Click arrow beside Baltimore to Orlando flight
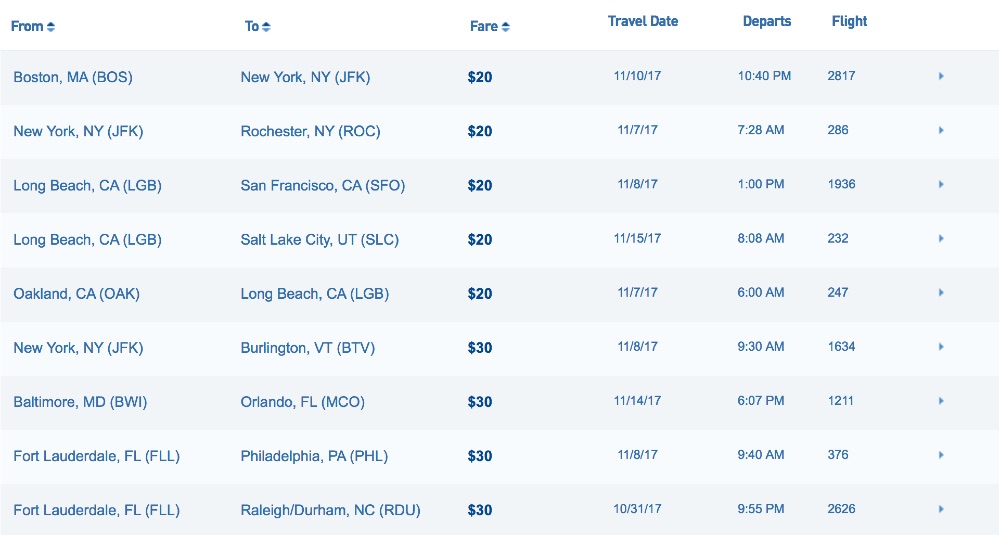999x535 pixels. 941,401
